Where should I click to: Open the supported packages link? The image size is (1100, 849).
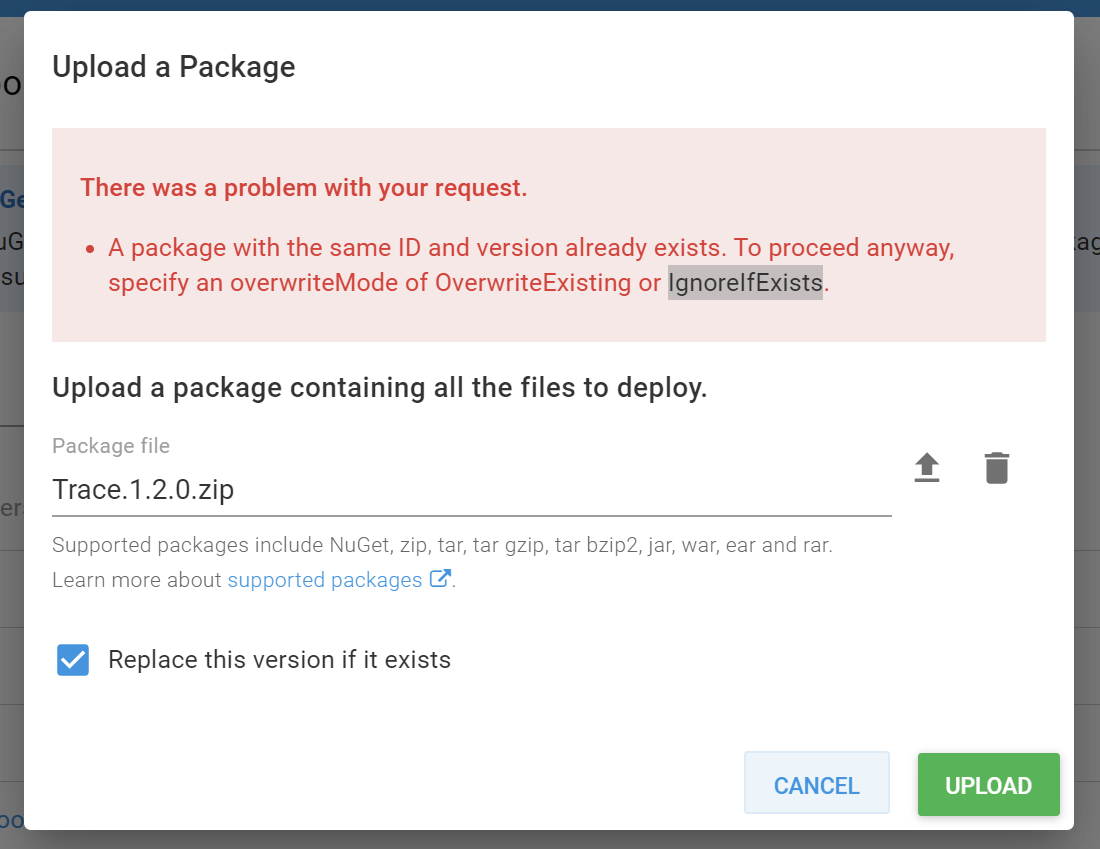click(325, 579)
